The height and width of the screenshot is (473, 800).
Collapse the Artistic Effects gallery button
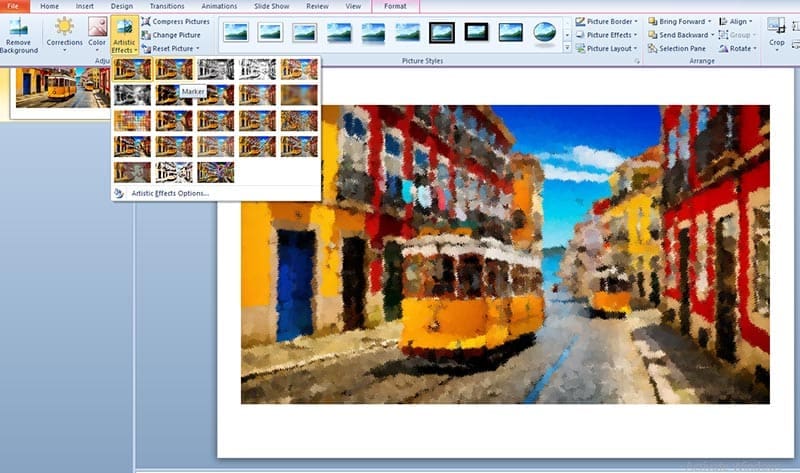(x=125, y=35)
